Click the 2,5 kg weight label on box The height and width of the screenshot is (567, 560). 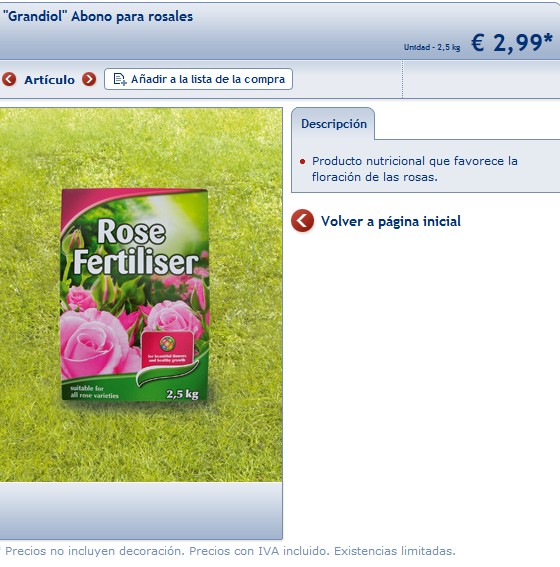point(182,394)
